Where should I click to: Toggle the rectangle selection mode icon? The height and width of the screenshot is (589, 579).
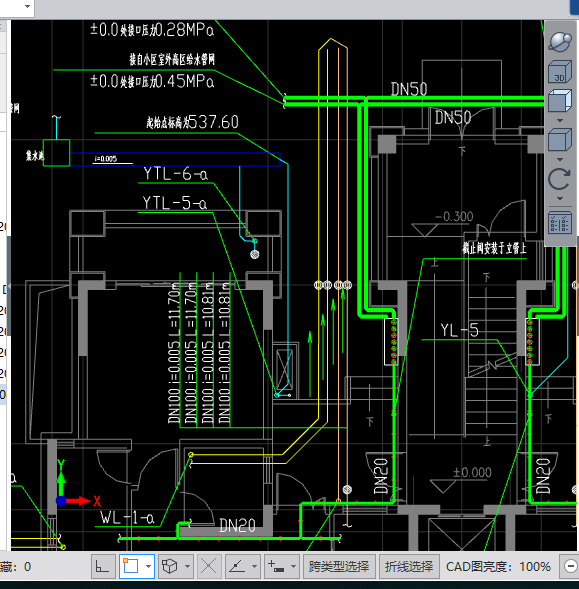[x=130, y=566]
